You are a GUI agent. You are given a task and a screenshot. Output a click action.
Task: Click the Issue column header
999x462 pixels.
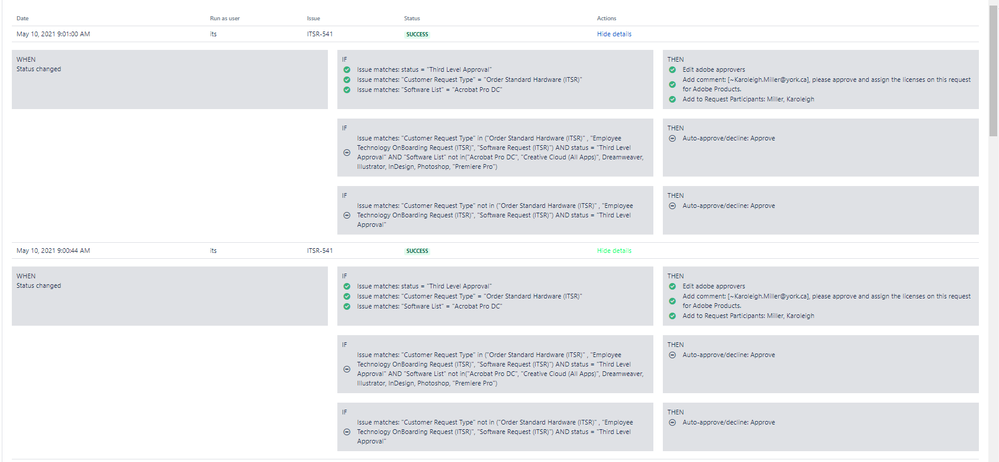click(x=313, y=18)
